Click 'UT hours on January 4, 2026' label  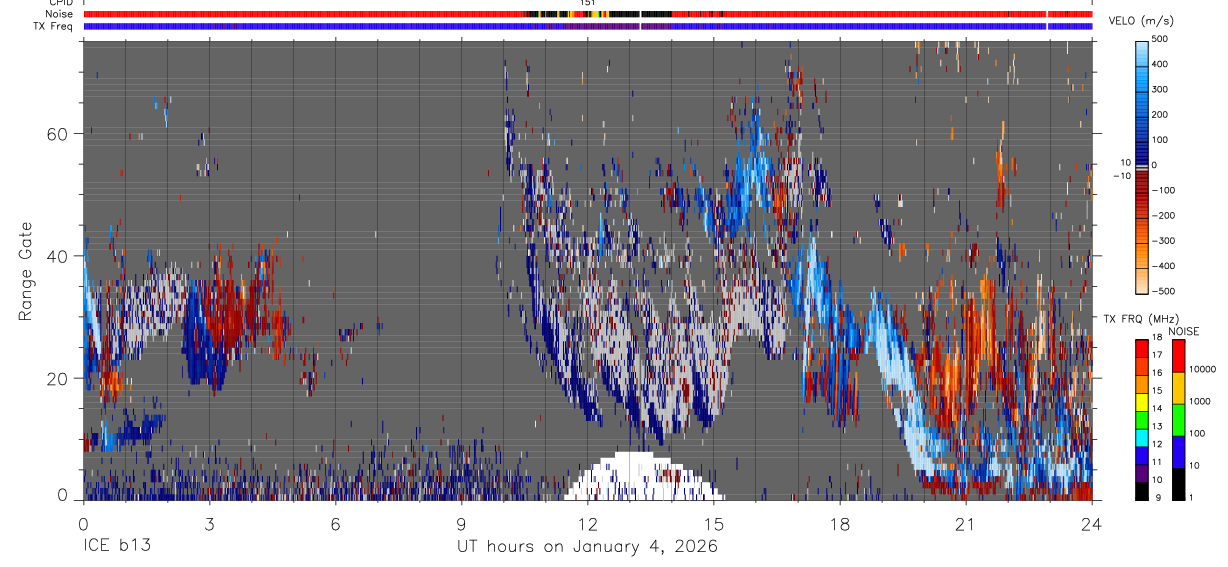coord(587,547)
